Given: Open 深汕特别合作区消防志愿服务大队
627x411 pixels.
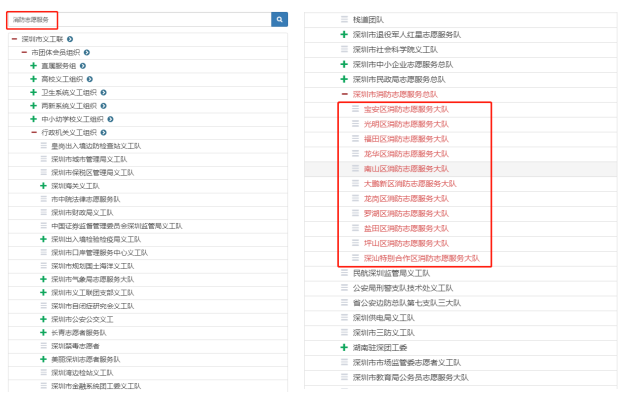Looking at the screenshot, I should (421, 258).
